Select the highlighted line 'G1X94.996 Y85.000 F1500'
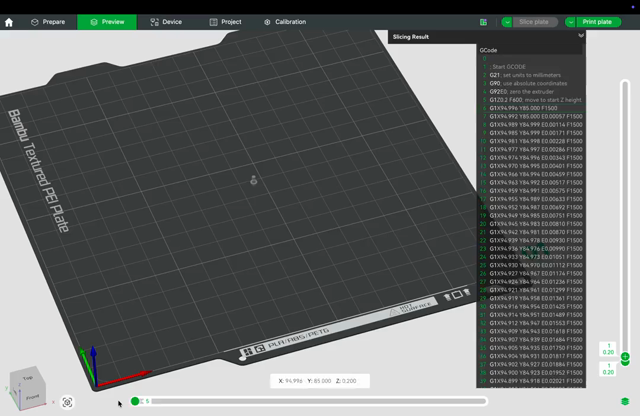Screen dimensions: 640x416 (x=531, y=108)
